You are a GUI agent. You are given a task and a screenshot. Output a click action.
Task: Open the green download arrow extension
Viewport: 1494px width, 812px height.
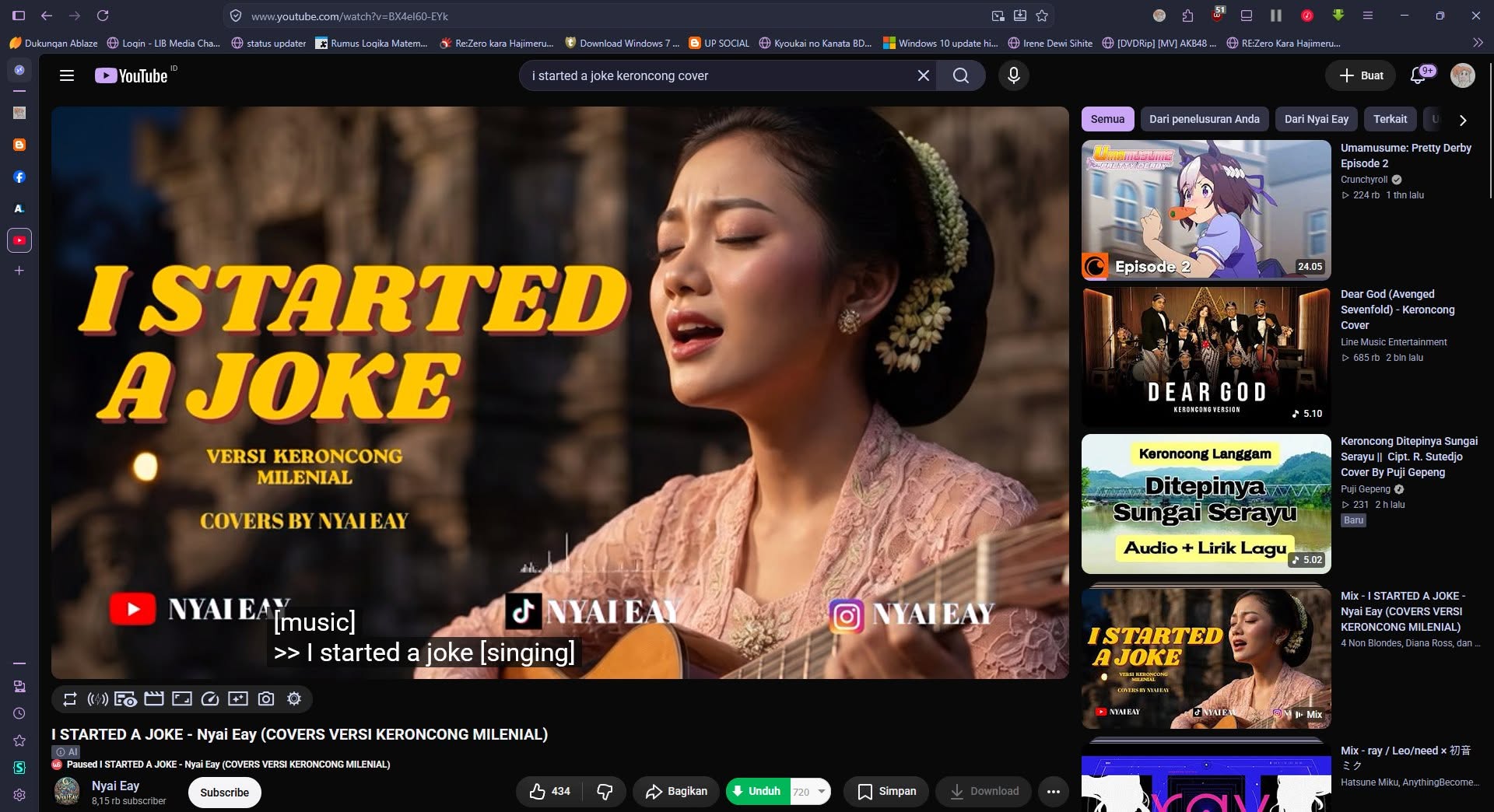pos(1338,16)
